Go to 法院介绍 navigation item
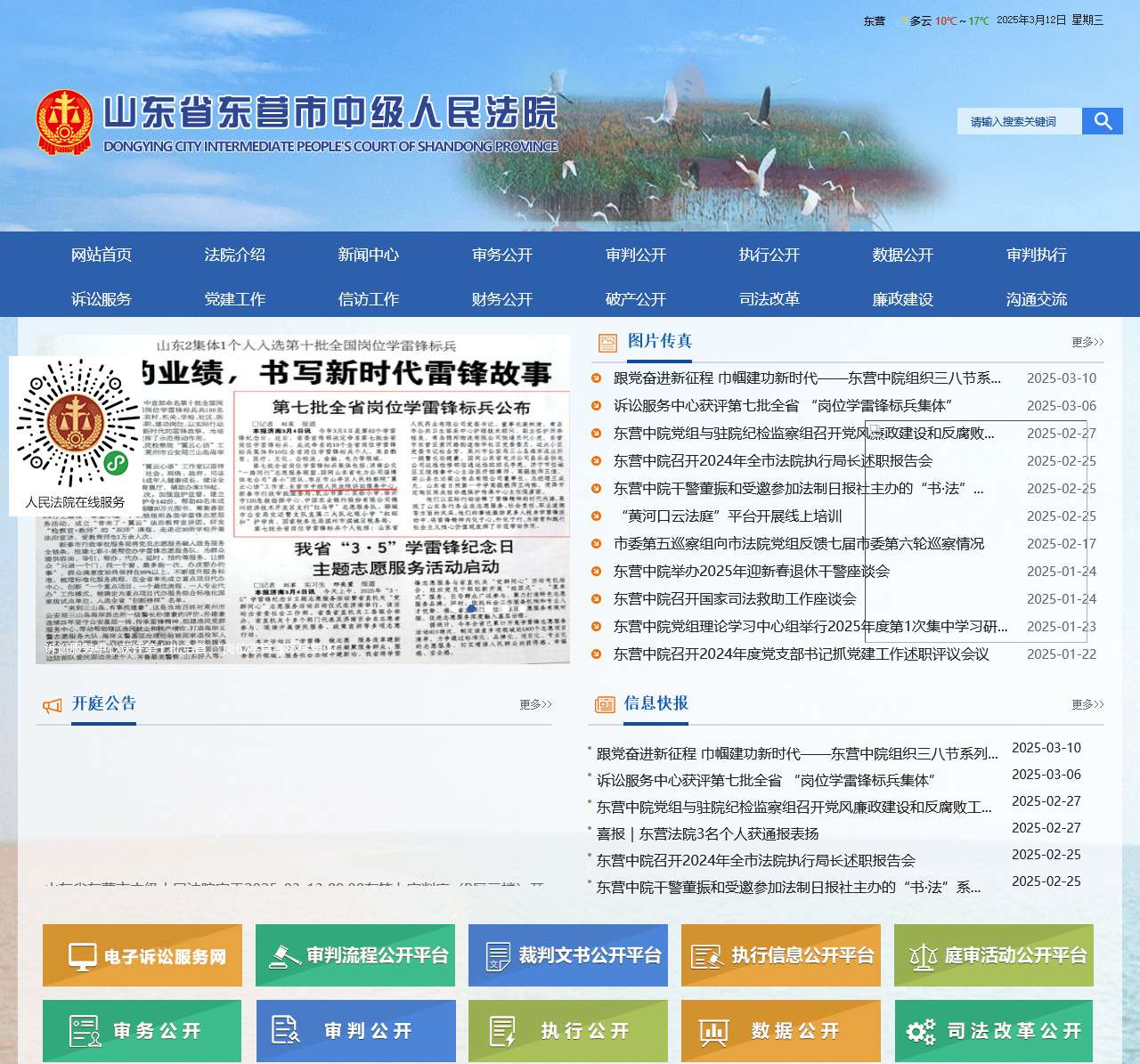Image resolution: width=1140 pixels, height=1064 pixels. pos(234,255)
